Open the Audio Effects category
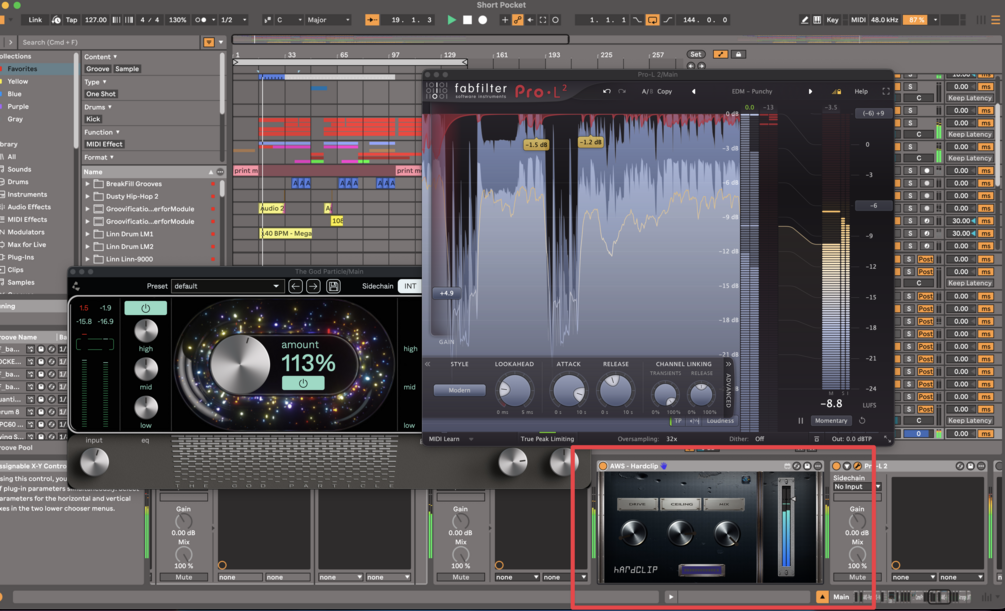 [x=29, y=207]
